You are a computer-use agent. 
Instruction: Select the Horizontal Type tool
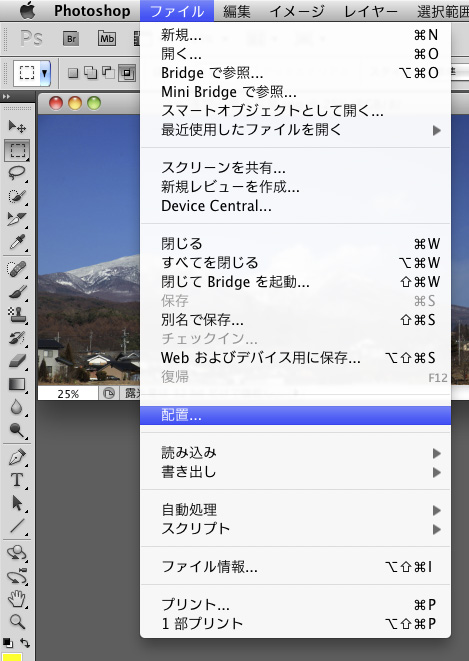(x=17, y=480)
